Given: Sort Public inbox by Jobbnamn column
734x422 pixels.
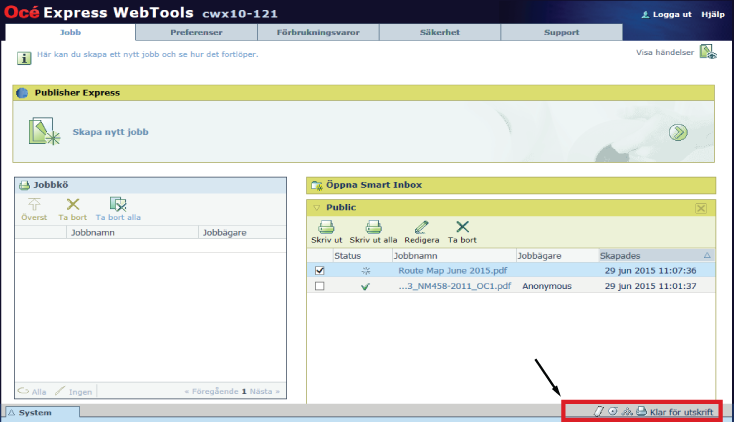Looking at the screenshot, I should tap(454, 256).
